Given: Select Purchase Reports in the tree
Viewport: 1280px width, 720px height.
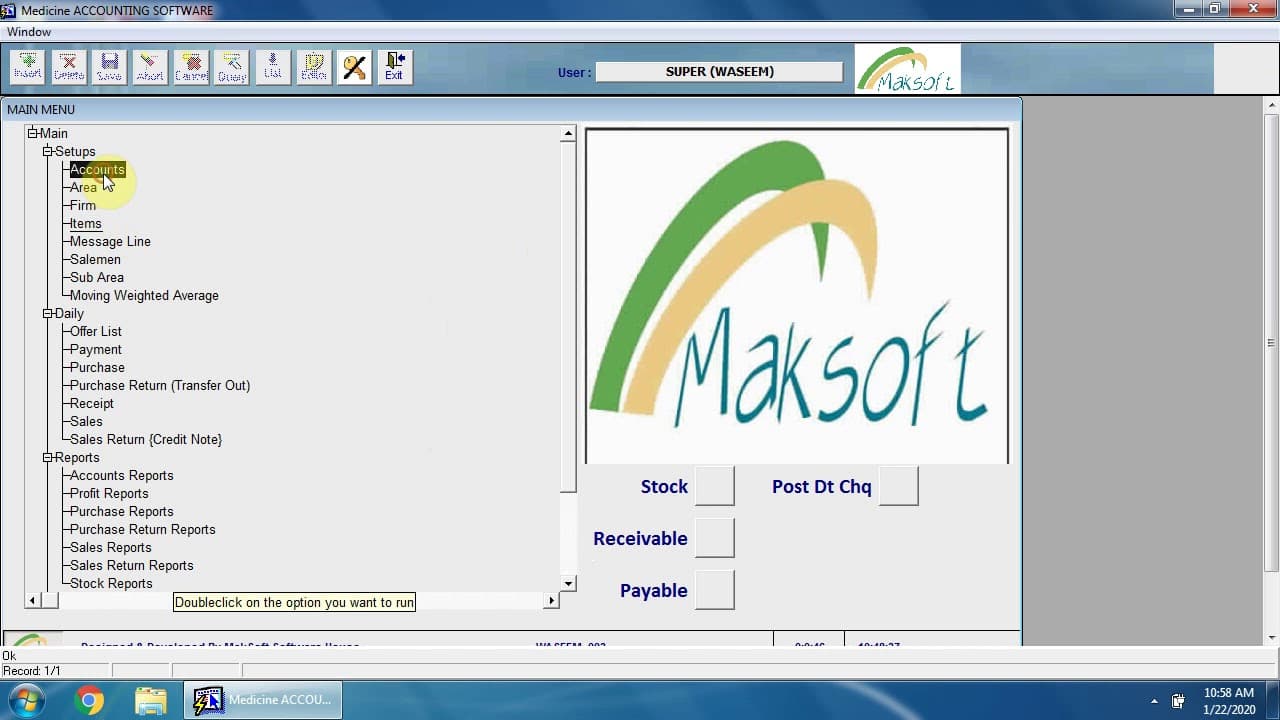Looking at the screenshot, I should coord(122,511).
